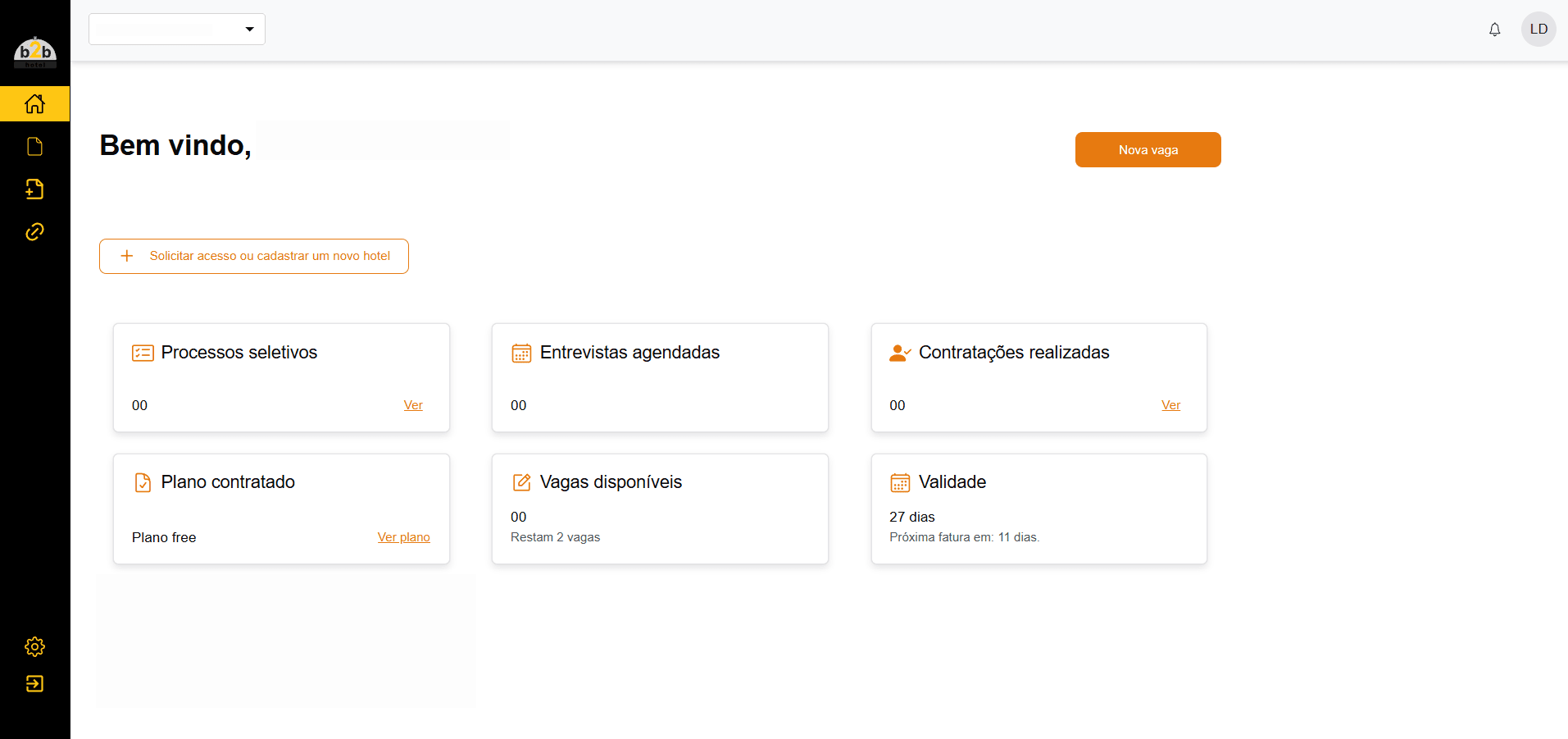1568x739 pixels.
Task: Open the link chain sidebar icon
Action: pos(34,232)
